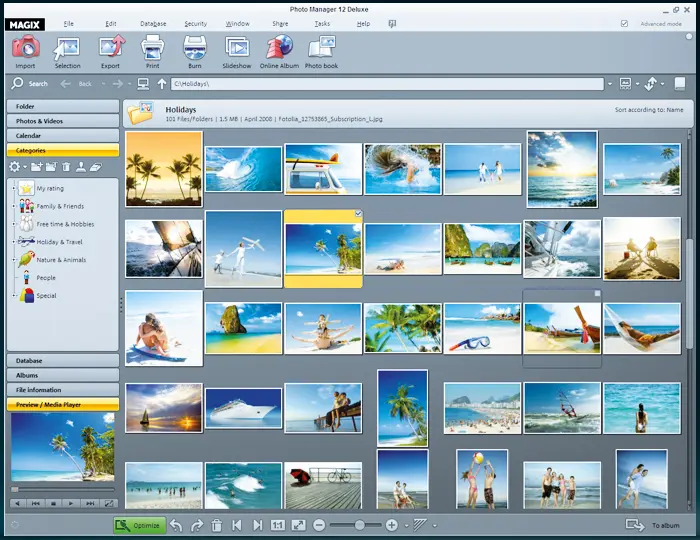Click the media player stop button
This screenshot has width=700, height=540.
coord(53,503)
